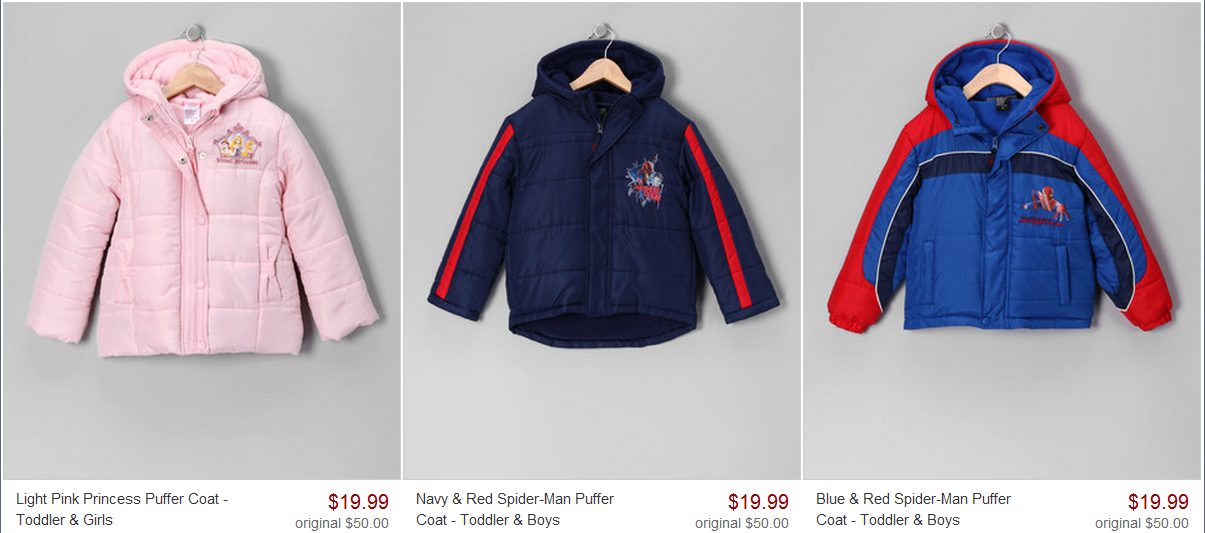Click the Navy & Red Spider-Man Puffer Coat title

point(515,509)
